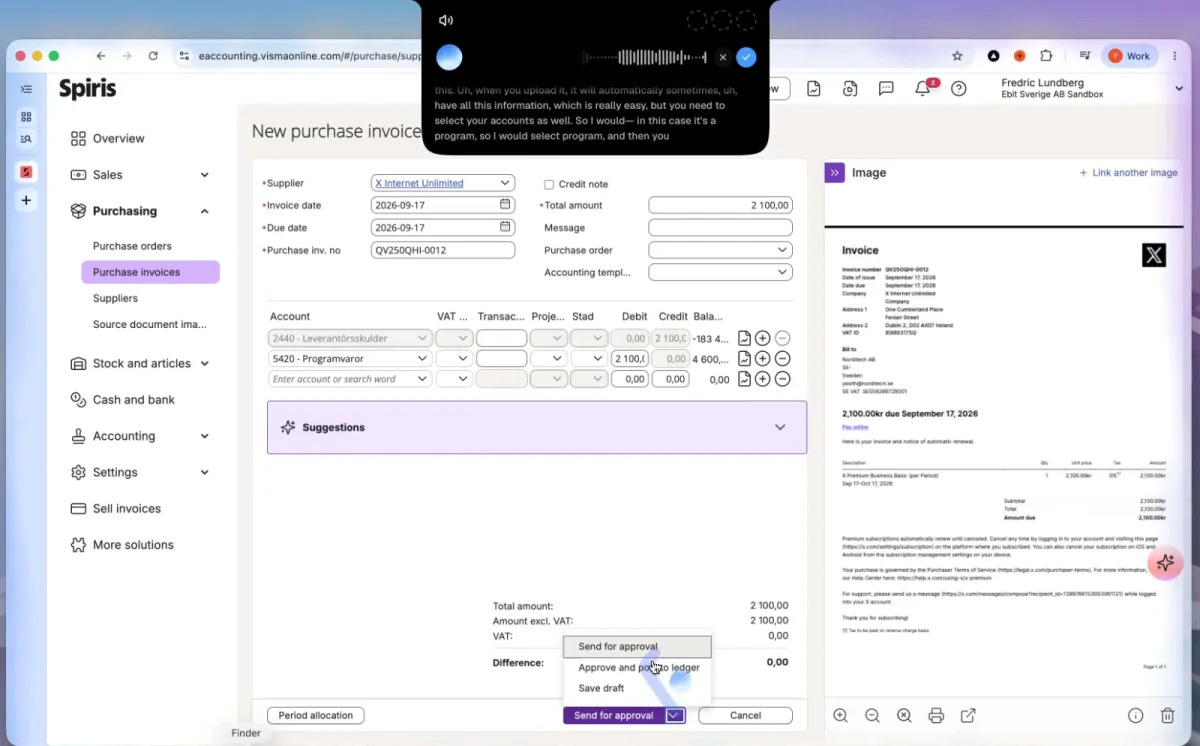The image size is (1200, 746).
Task: Open the report chart document icon in header
Action: coord(814,88)
